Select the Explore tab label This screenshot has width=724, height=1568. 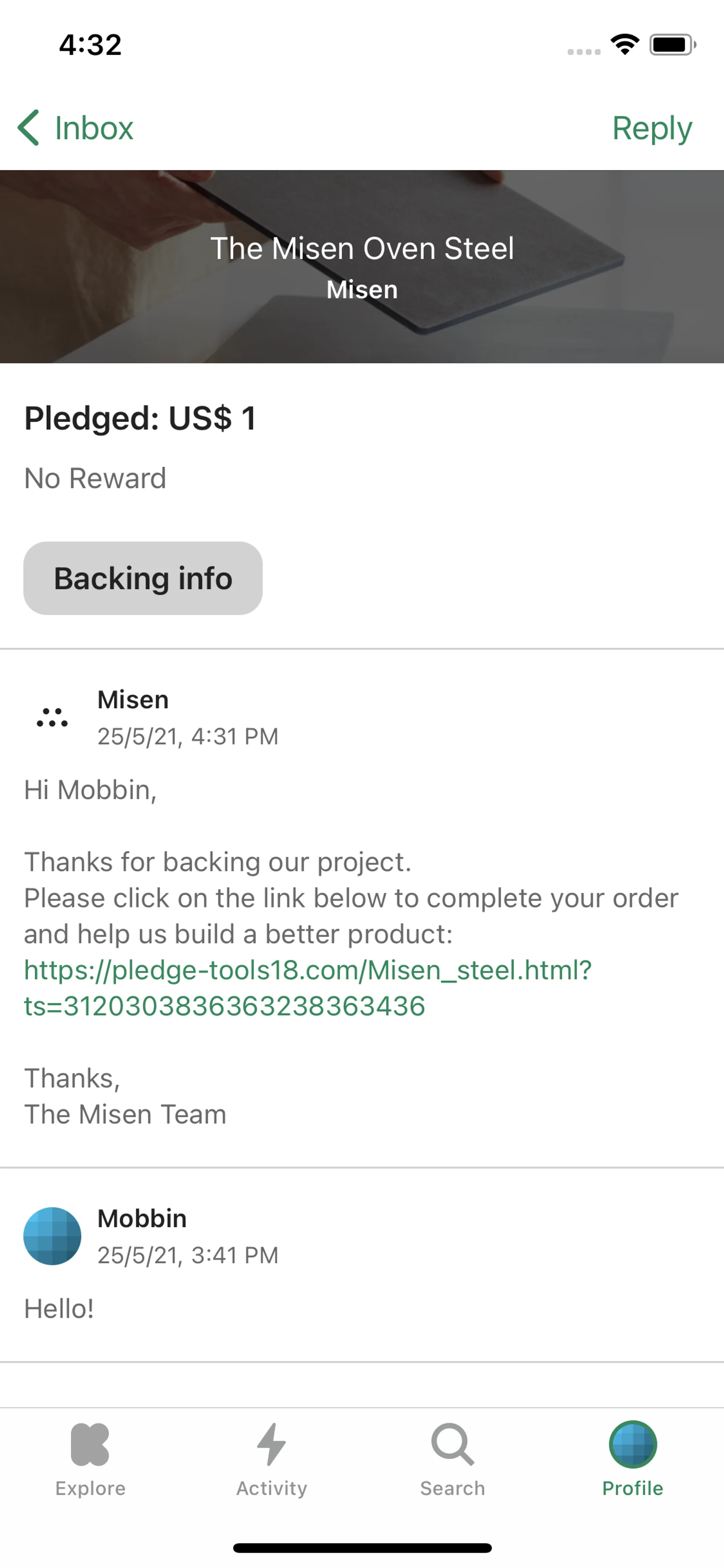[x=90, y=1488]
